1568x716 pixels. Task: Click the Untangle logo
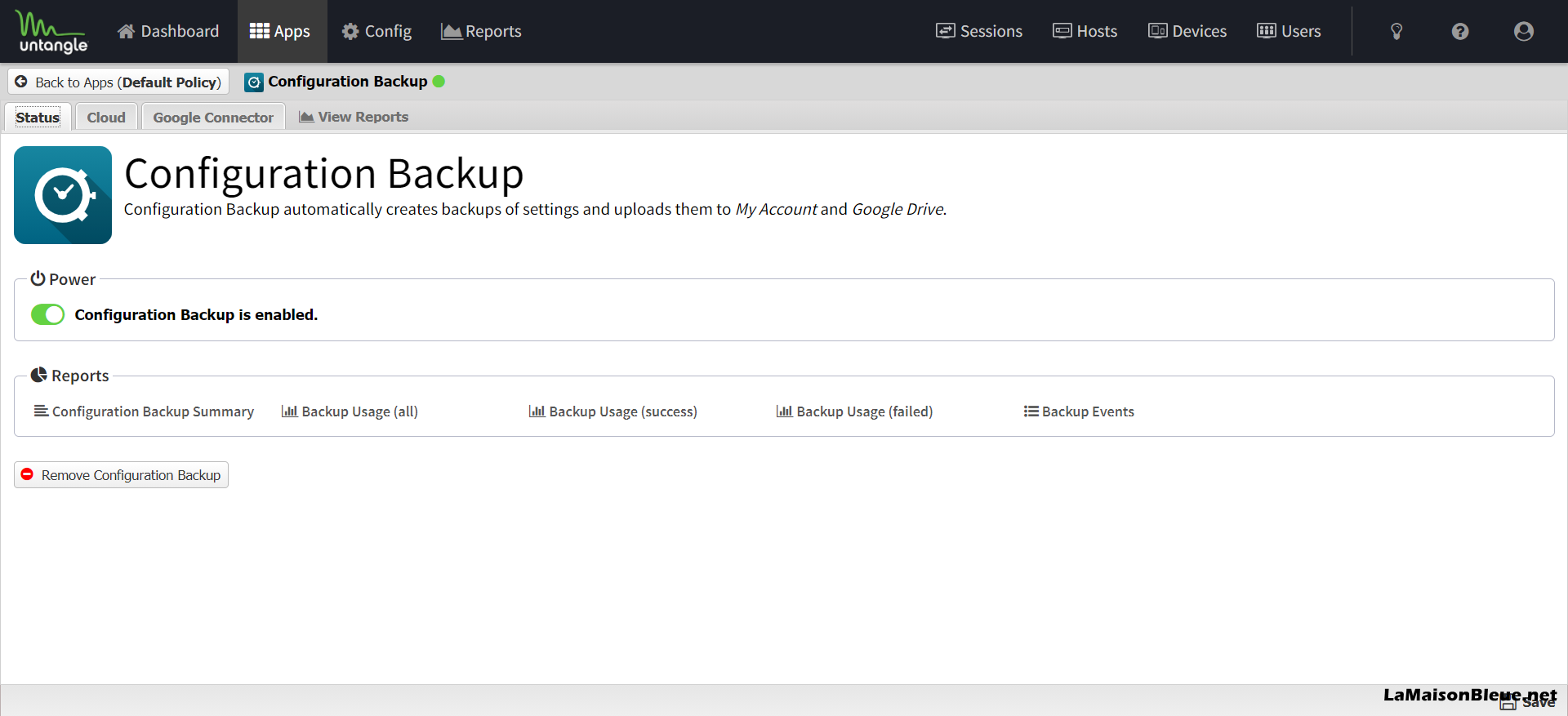coord(51,32)
